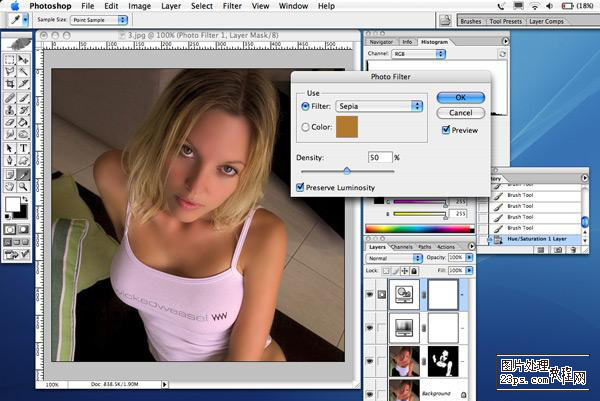Select the Notes tool
Viewport: 600px width, 401px height.
[x=10, y=174]
